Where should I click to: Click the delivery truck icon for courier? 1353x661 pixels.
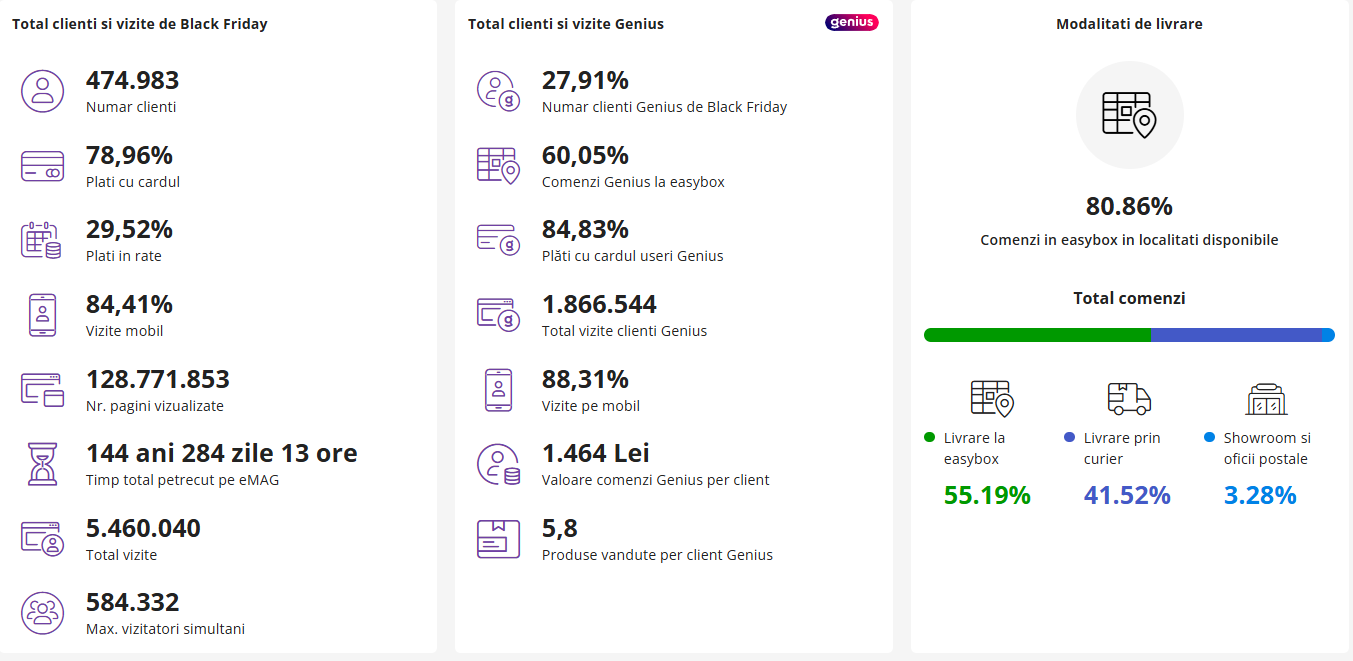(1129, 398)
